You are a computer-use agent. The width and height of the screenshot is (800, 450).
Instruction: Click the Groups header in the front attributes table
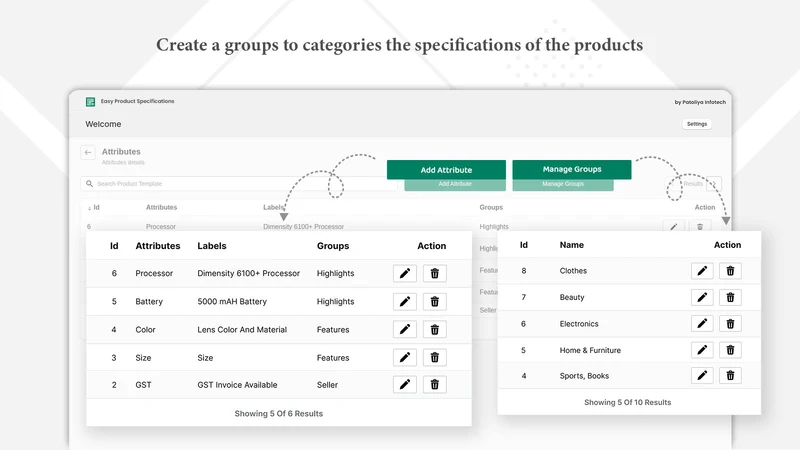(333, 246)
